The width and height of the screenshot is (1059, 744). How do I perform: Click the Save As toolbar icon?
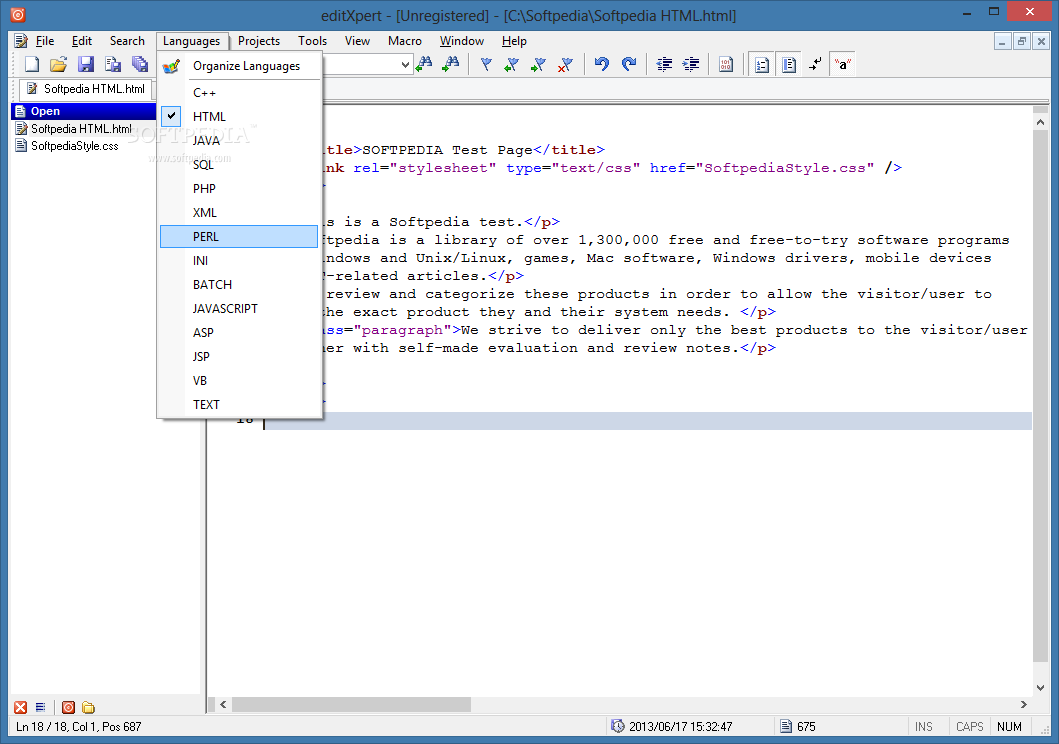113,64
